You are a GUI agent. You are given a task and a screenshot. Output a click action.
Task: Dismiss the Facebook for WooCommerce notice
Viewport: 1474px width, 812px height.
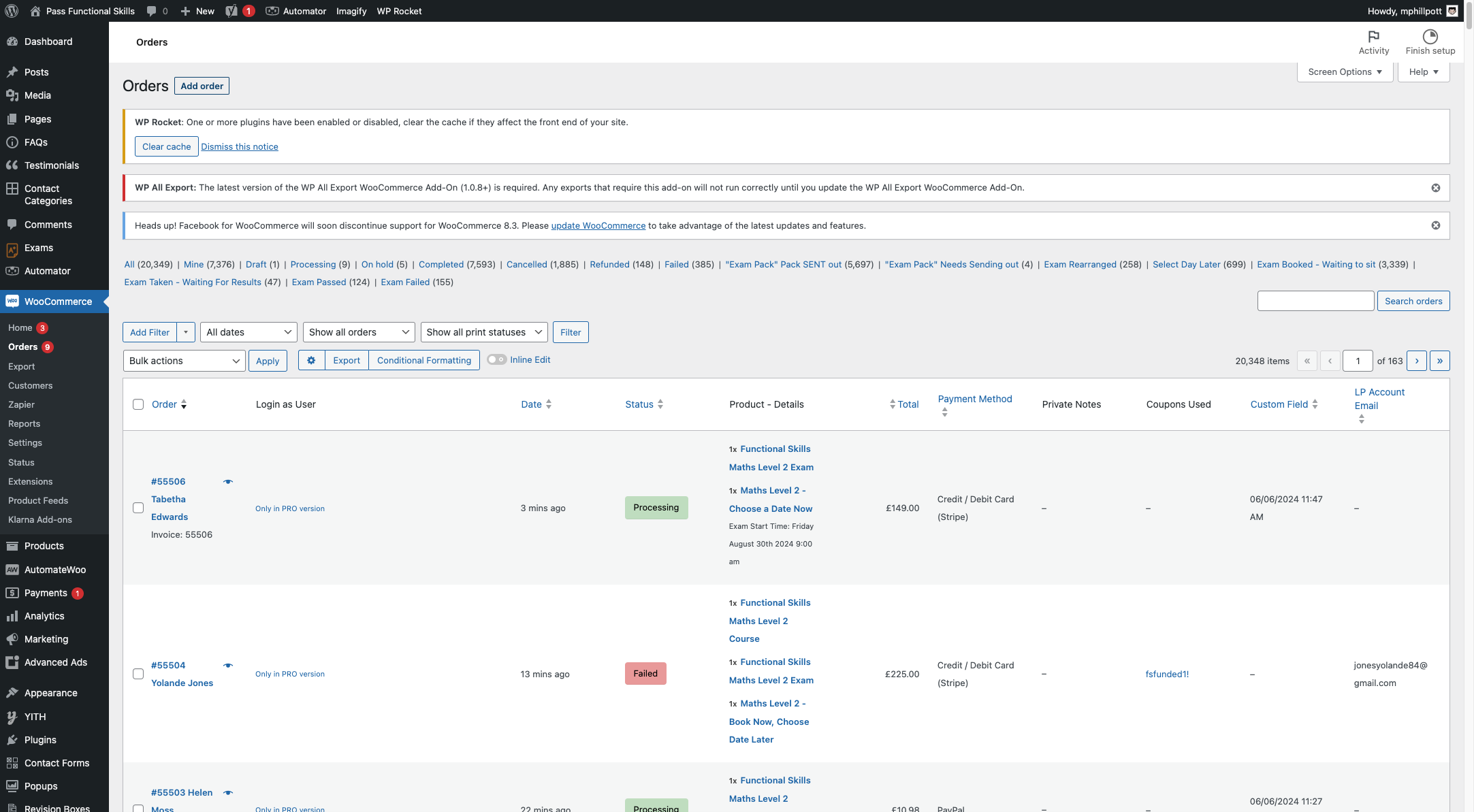1435,225
